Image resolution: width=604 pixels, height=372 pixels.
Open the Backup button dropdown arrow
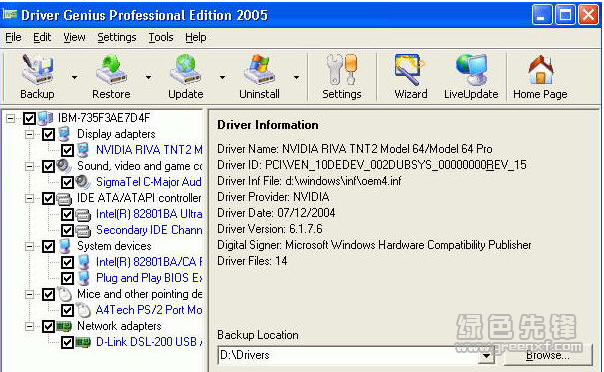click(x=74, y=77)
